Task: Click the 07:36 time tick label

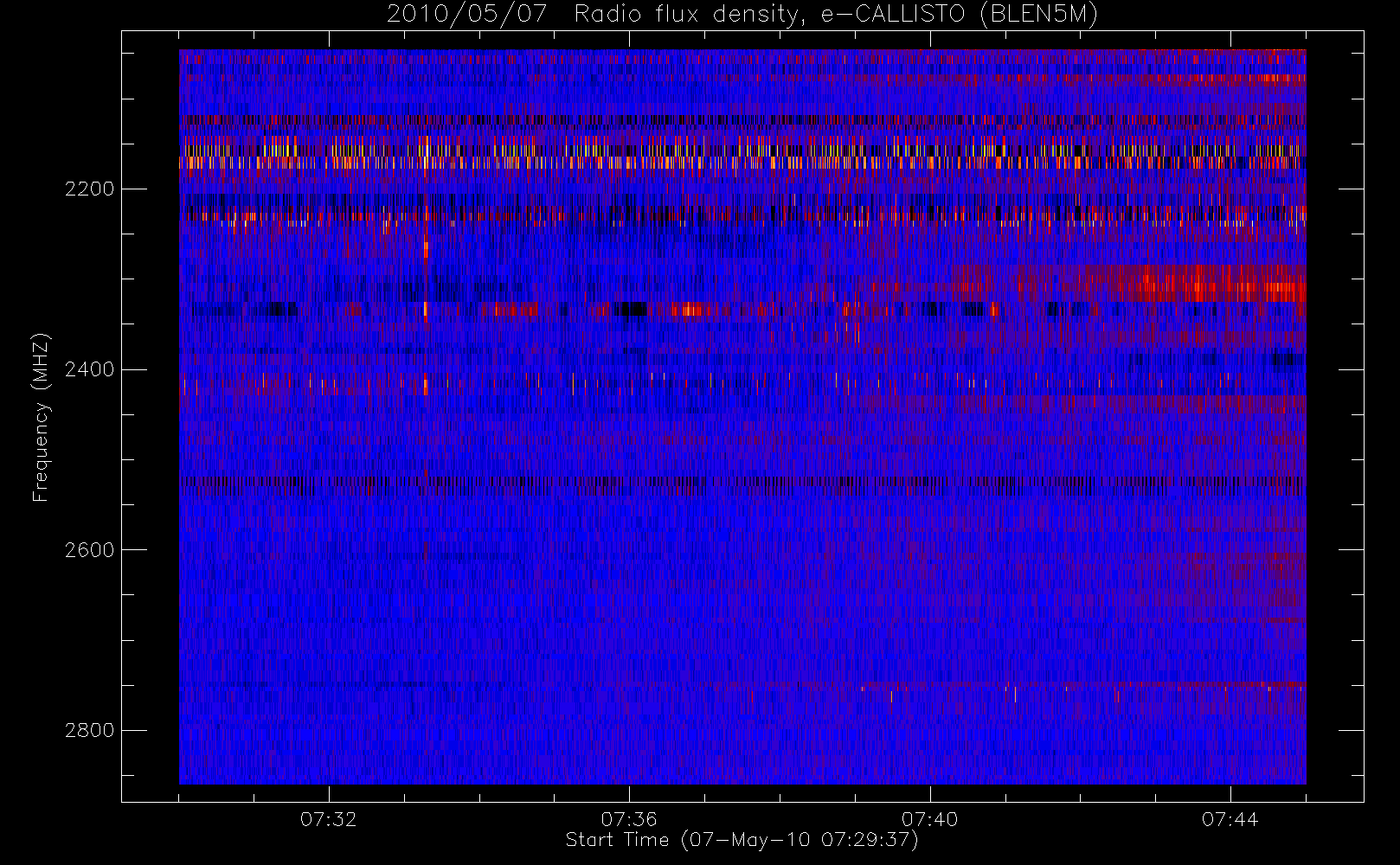Action: (629, 818)
